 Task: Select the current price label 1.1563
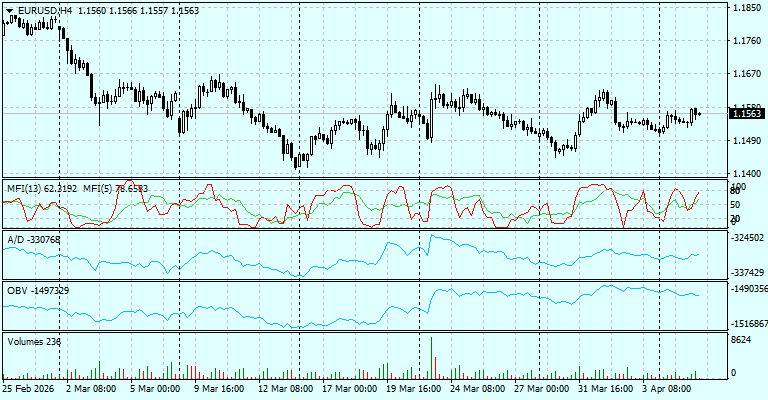coord(746,114)
